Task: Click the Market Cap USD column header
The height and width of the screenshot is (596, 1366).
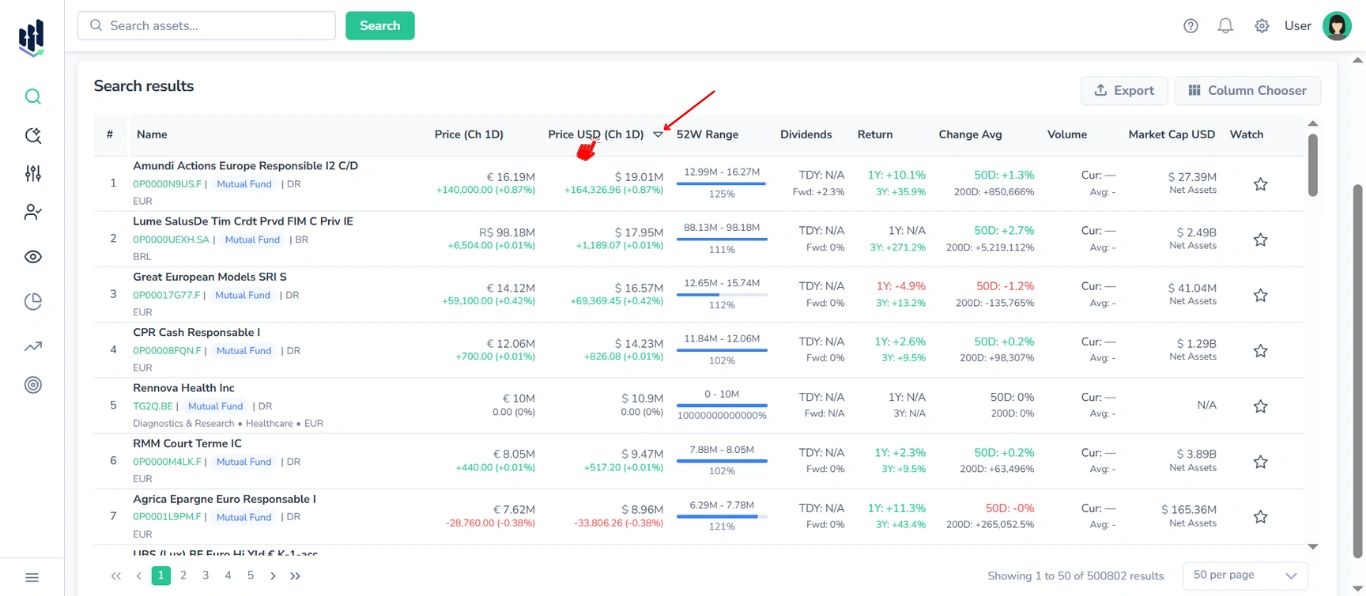Action: pyautogui.click(x=1172, y=133)
